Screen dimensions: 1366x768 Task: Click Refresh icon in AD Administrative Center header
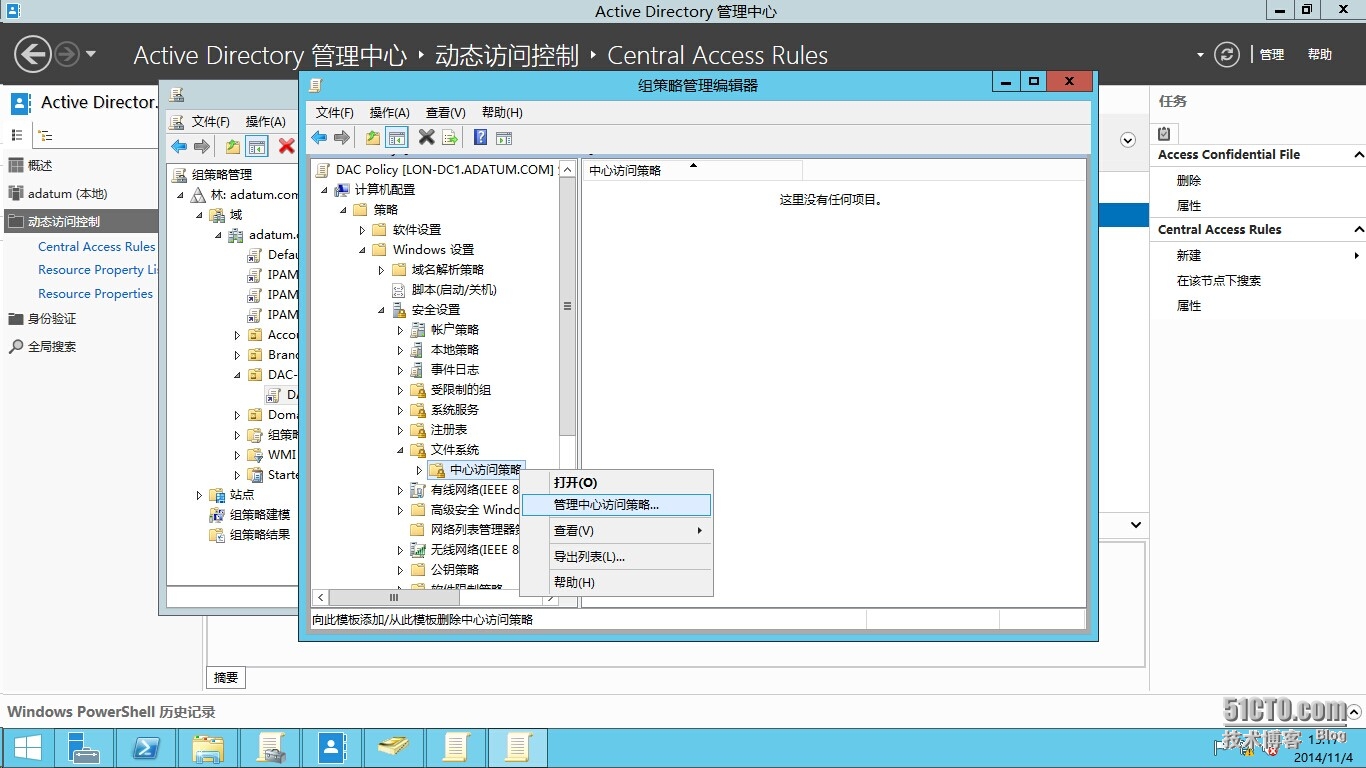[1227, 55]
